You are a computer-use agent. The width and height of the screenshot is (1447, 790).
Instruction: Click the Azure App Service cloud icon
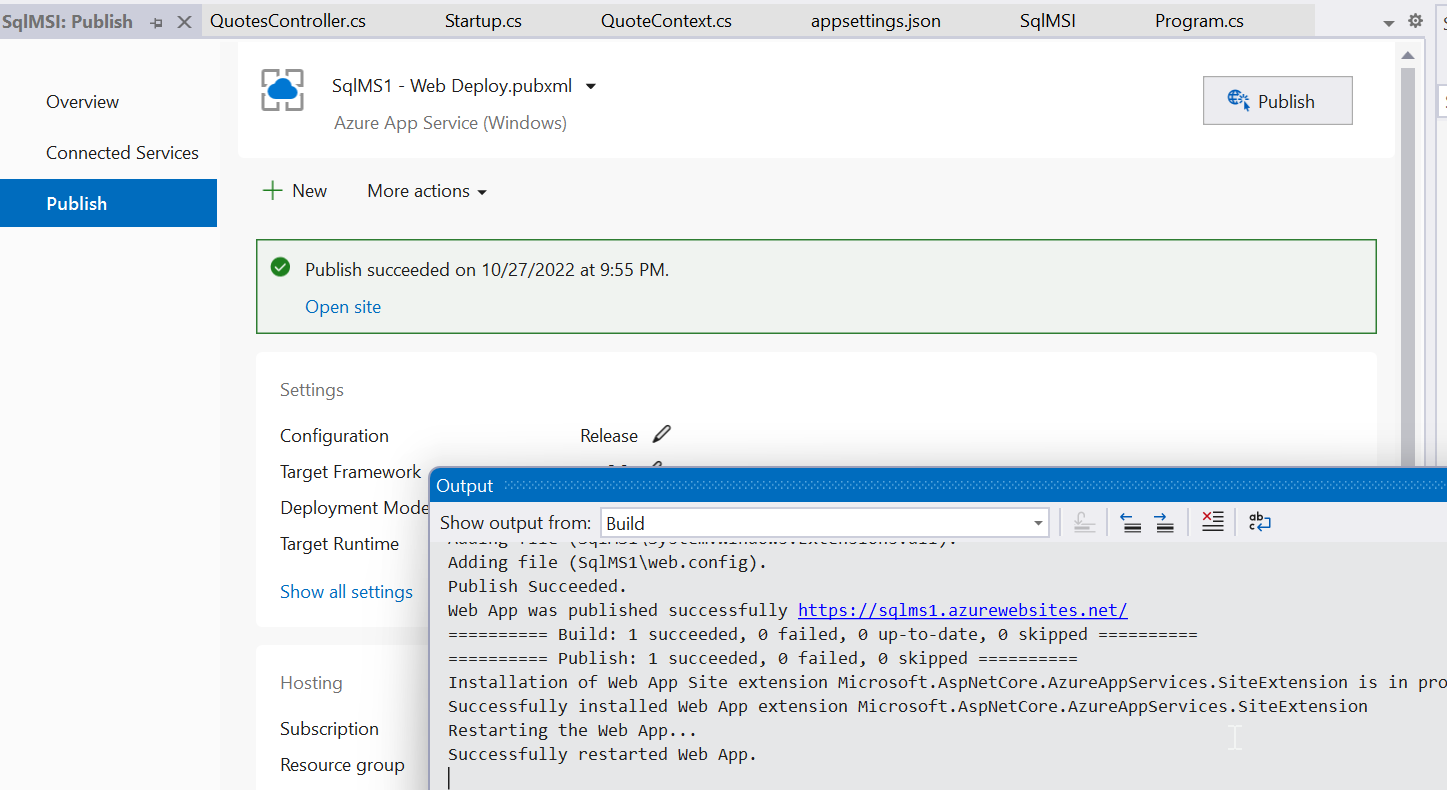(x=282, y=90)
